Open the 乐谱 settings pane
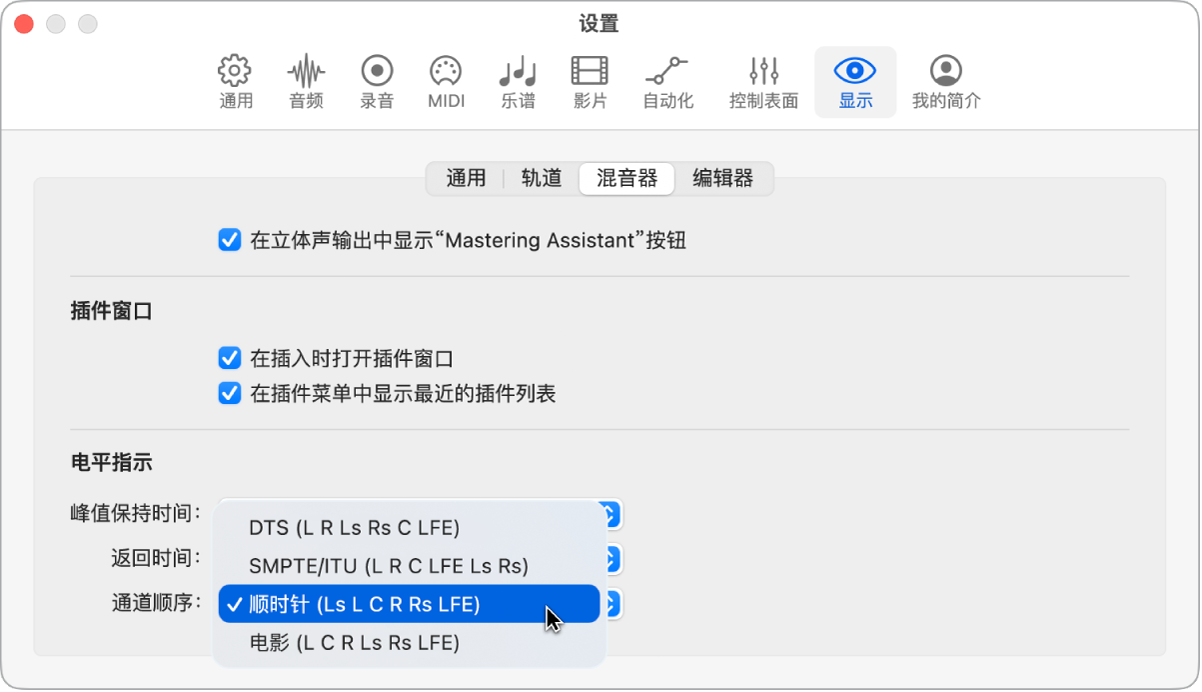Viewport: 1202px width, 692px height. (517, 80)
